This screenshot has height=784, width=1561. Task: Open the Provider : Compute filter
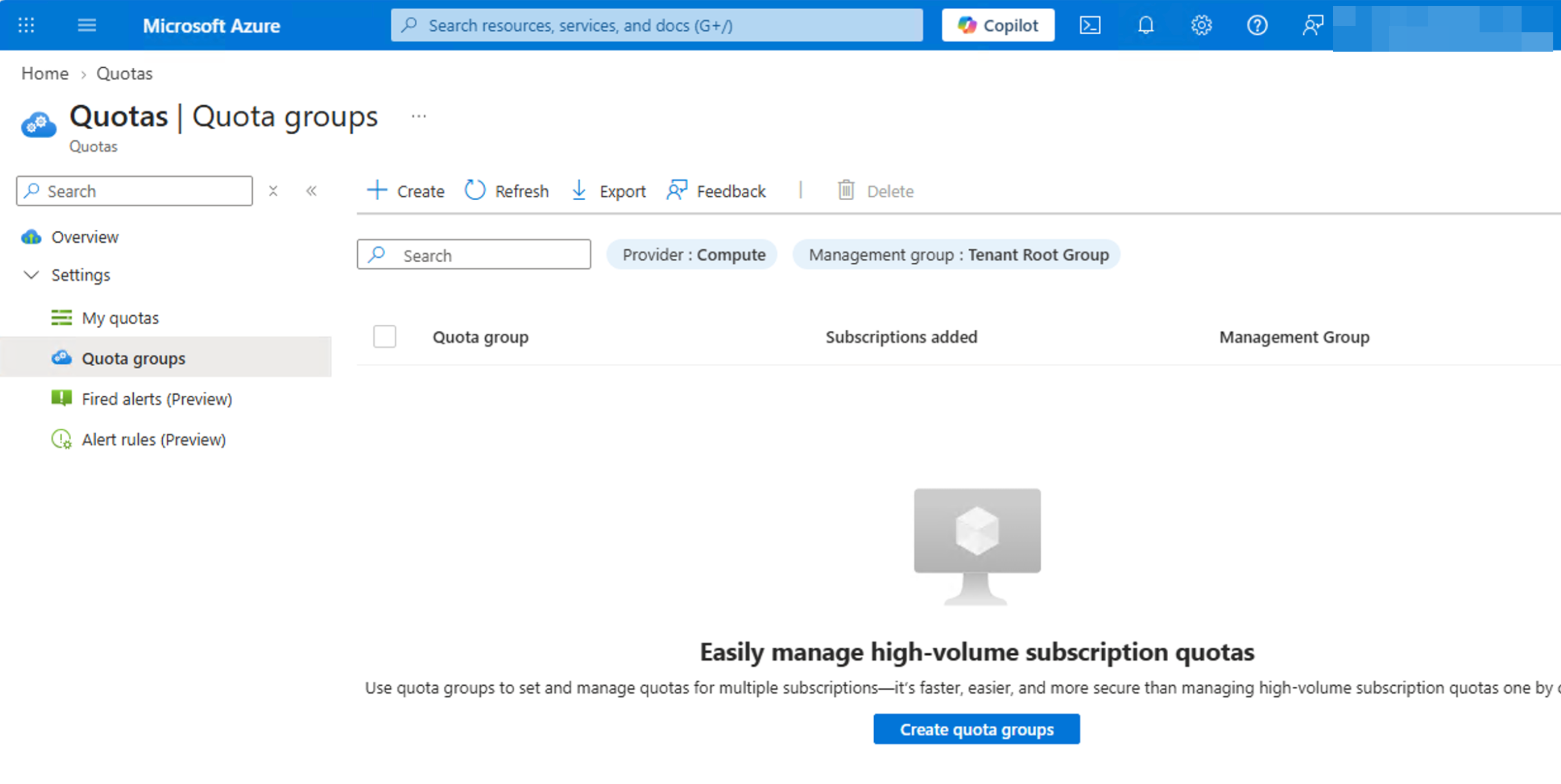click(692, 254)
